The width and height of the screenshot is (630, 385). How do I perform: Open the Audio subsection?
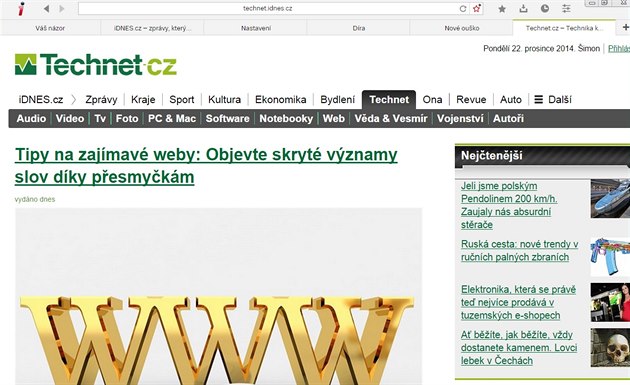(x=31, y=119)
